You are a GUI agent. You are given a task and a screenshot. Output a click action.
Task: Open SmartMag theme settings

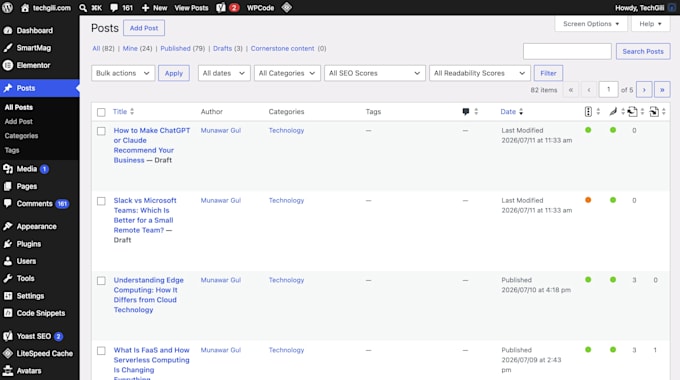(x=33, y=48)
